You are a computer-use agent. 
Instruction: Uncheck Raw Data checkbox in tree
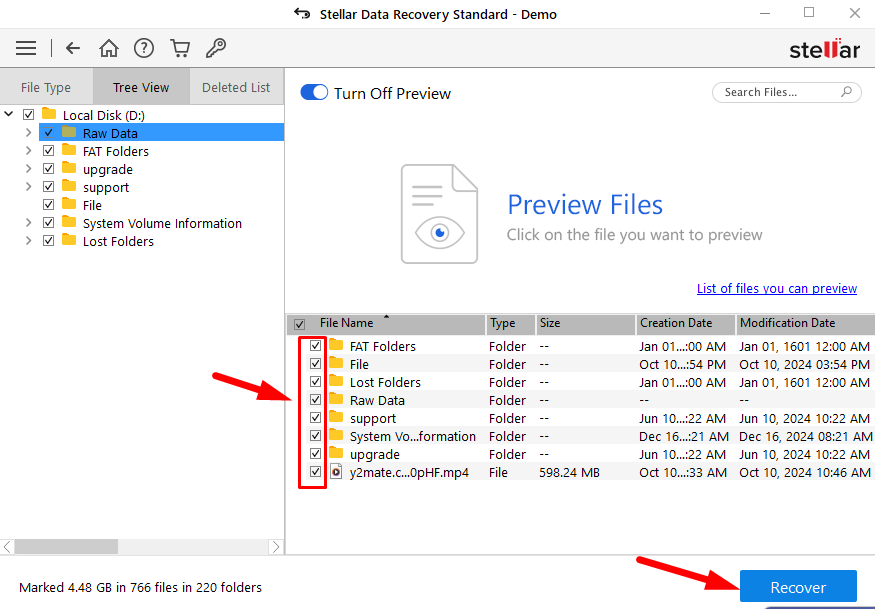point(49,133)
